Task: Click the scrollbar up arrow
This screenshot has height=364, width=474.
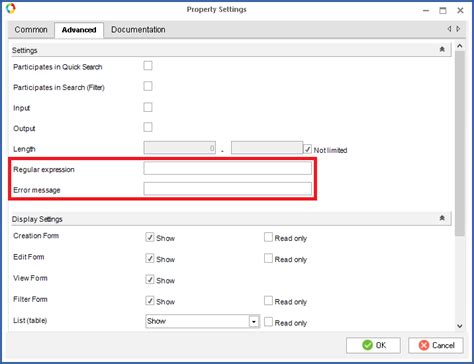Action: [460, 46]
